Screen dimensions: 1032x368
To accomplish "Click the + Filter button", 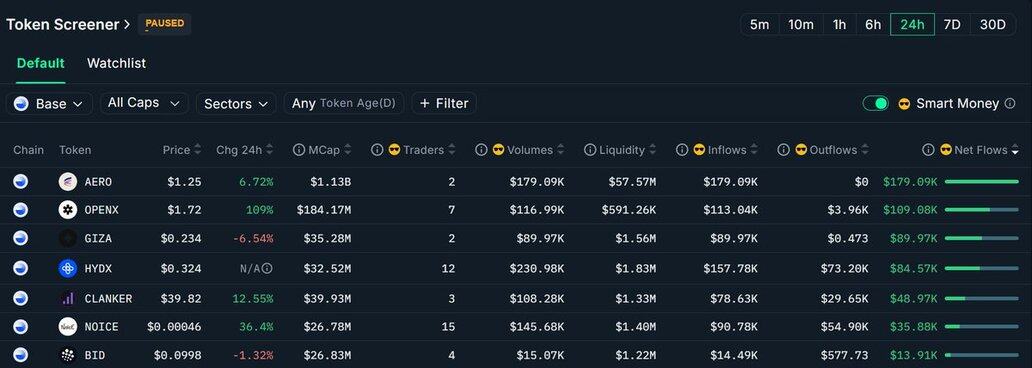I will coord(444,103).
